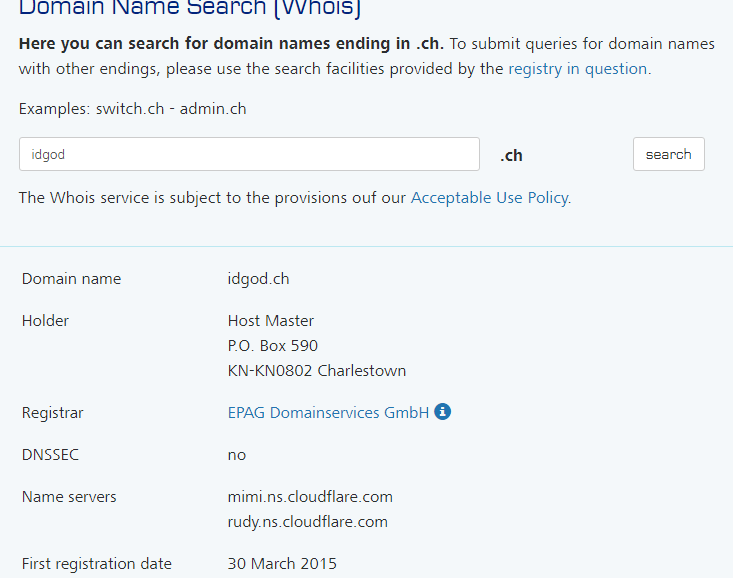Click the admin.ch example text
The image size is (733, 578).
pyautogui.click(x=213, y=109)
